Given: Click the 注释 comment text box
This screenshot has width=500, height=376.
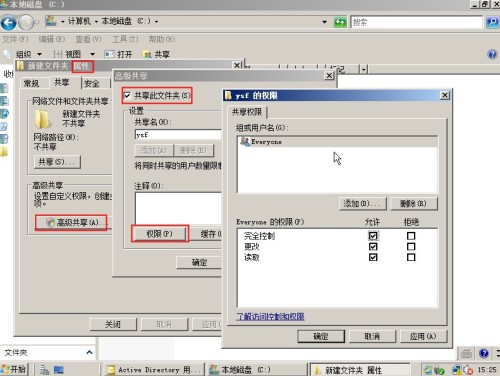Looking at the screenshot, I should (x=178, y=208).
